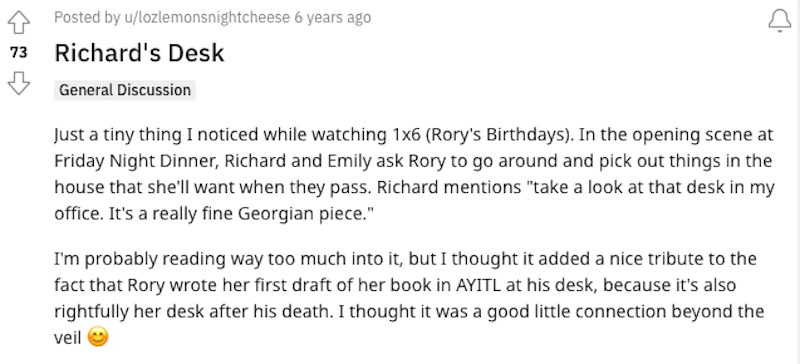This screenshot has width=800, height=364.
Task: Click the "Posted by" label text
Action: [87, 18]
